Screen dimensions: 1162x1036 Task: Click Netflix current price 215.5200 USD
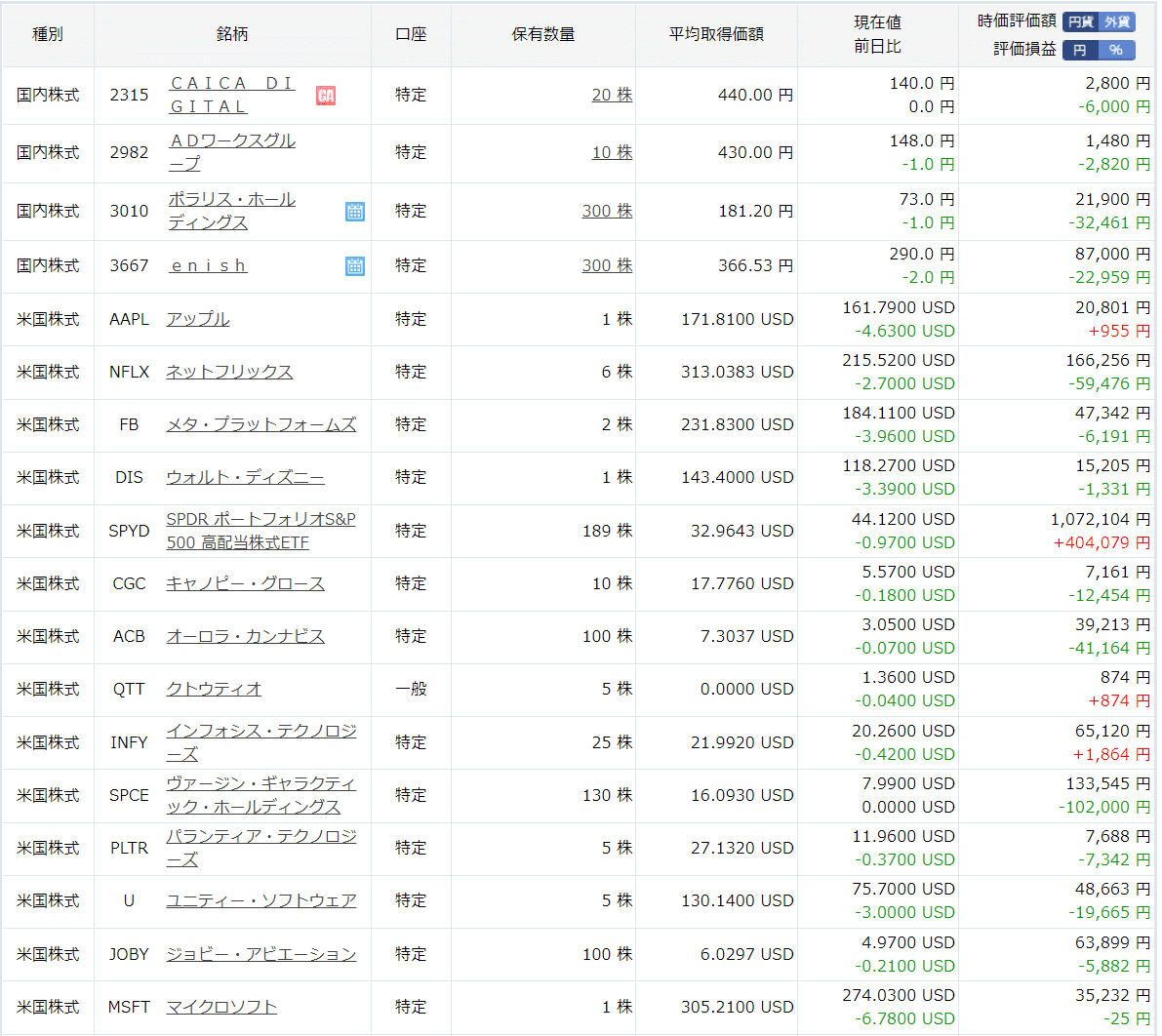tap(899, 360)
